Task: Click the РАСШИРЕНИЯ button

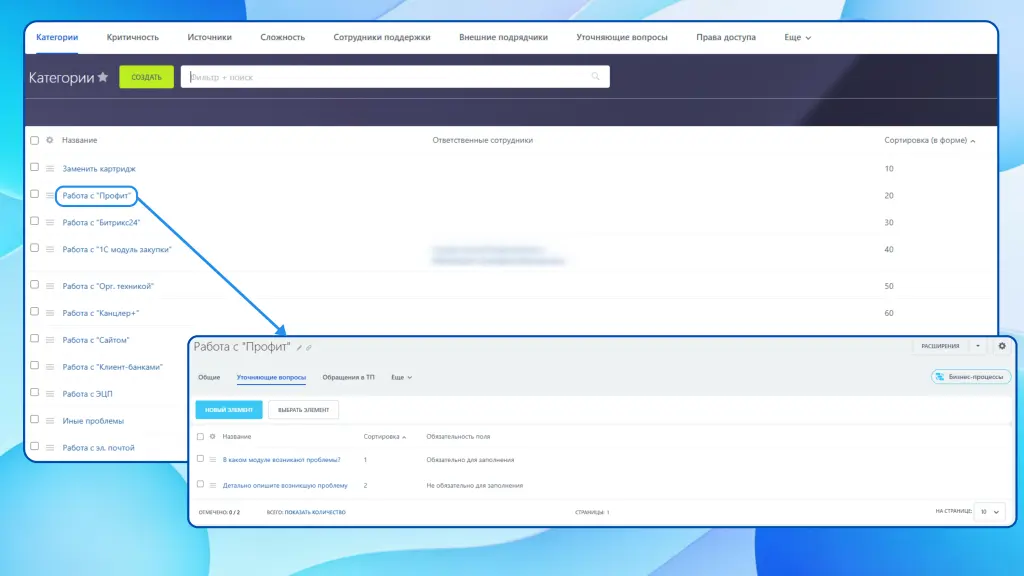Action: click(x=940, y=346)
